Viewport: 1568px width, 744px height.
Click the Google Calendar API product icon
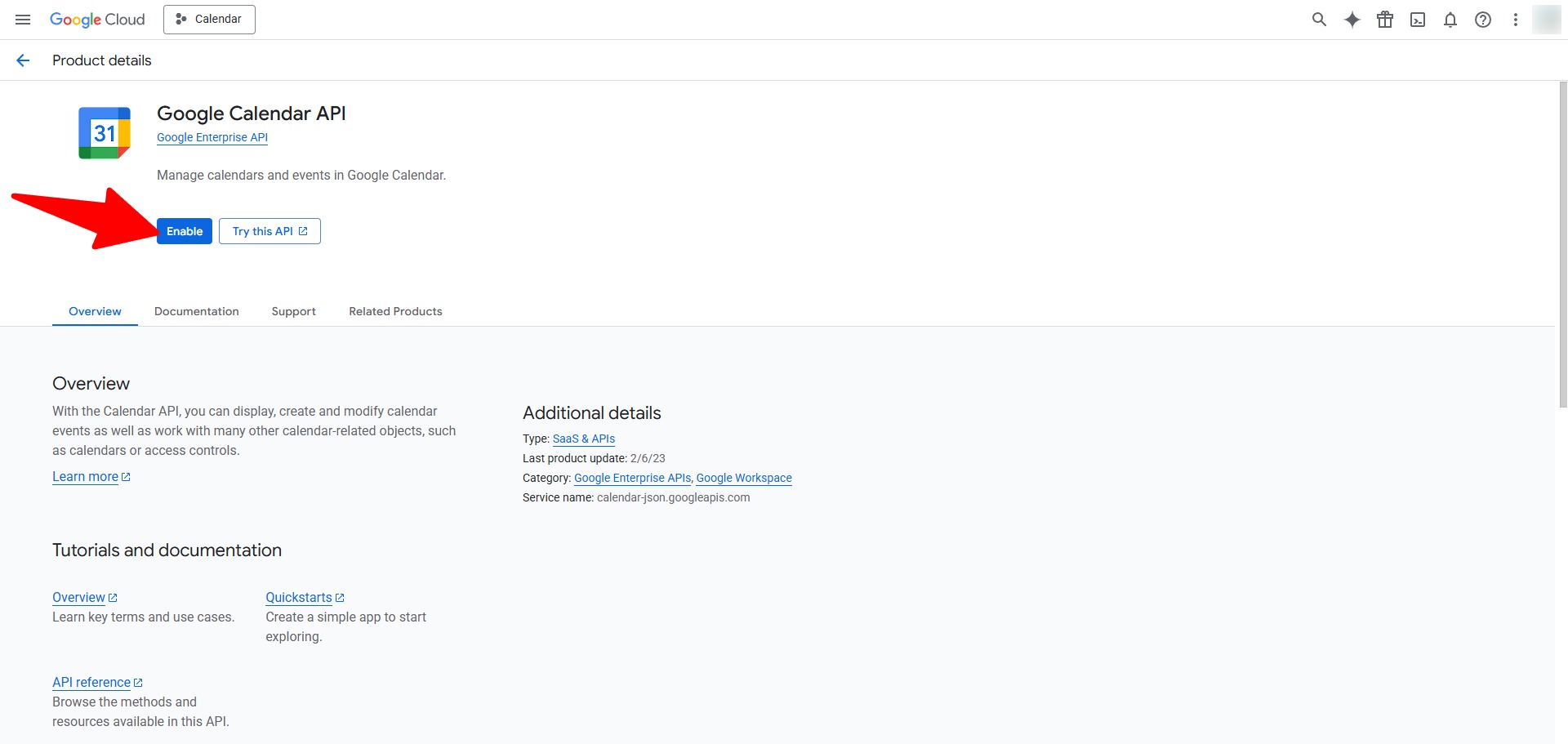click(105, 133)
